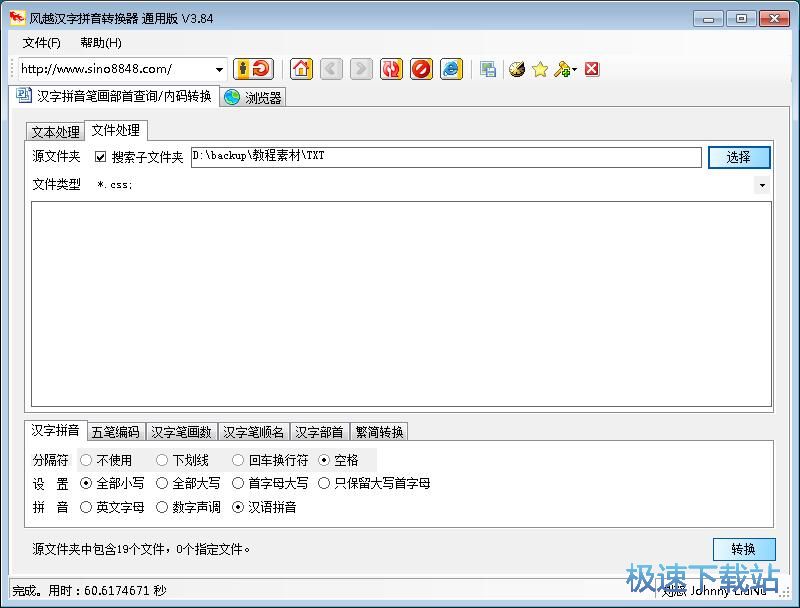Expand the 文件类型 file type dropdown
The width and height of the screenshot is (800, 608).
(x=762, y=185)
